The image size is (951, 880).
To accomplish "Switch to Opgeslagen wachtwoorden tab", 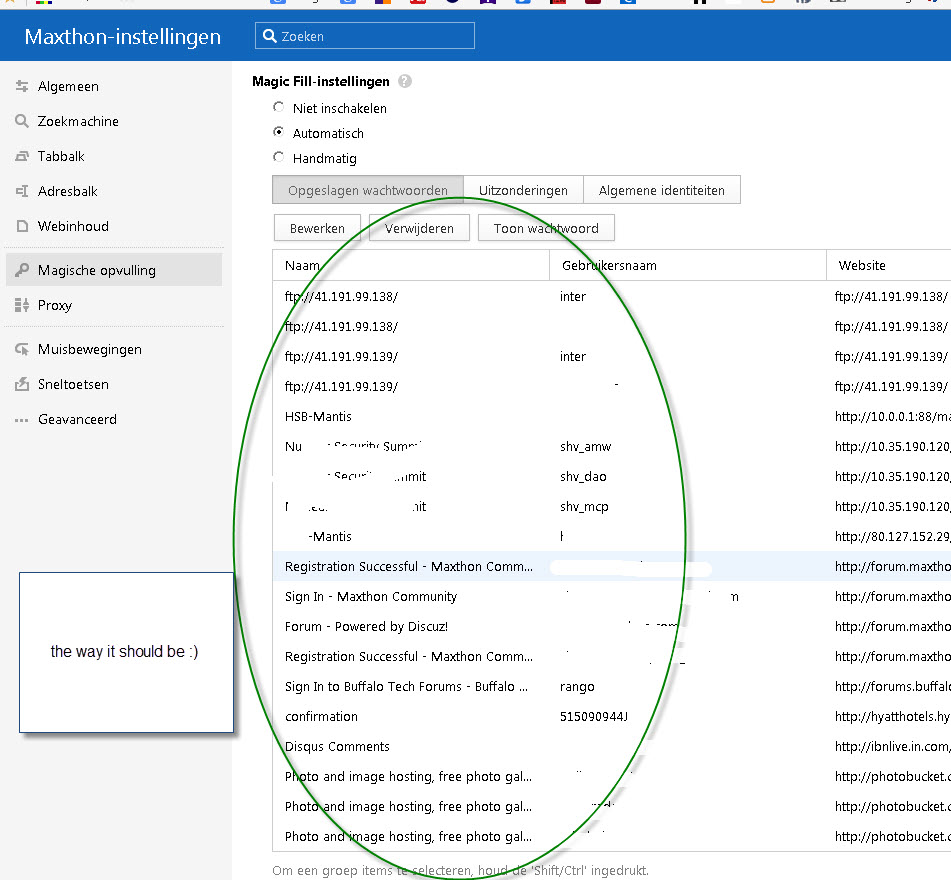I will (x=368, y=190).
